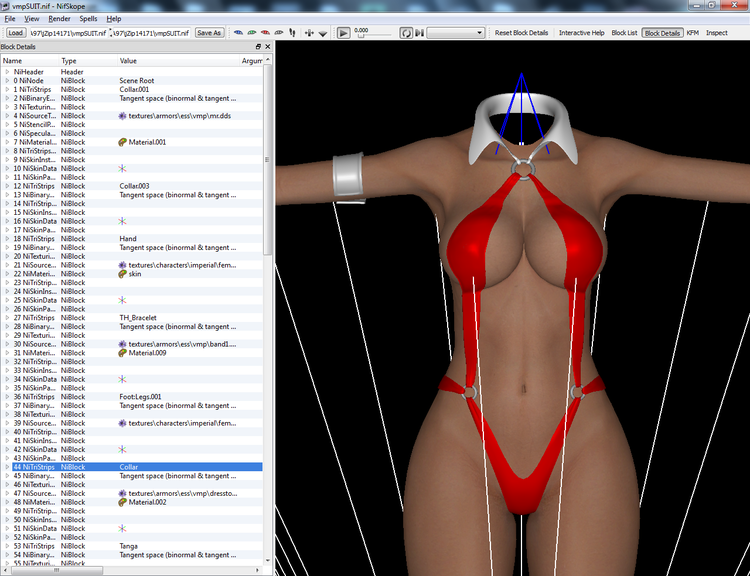This screenshot has width=750, height=576.
Task: Click the save file path field
Action: pos(152,33)
